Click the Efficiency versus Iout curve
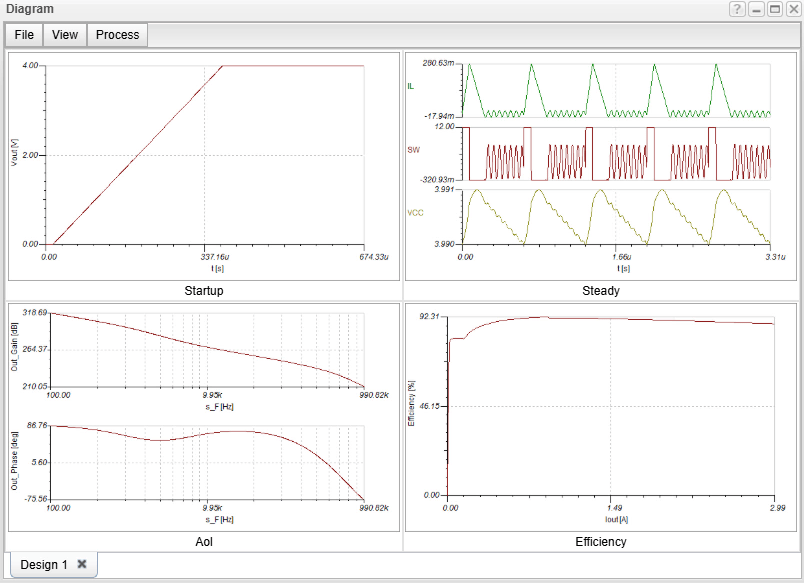This screenshot has width=804, height=585. coord(600,318)
